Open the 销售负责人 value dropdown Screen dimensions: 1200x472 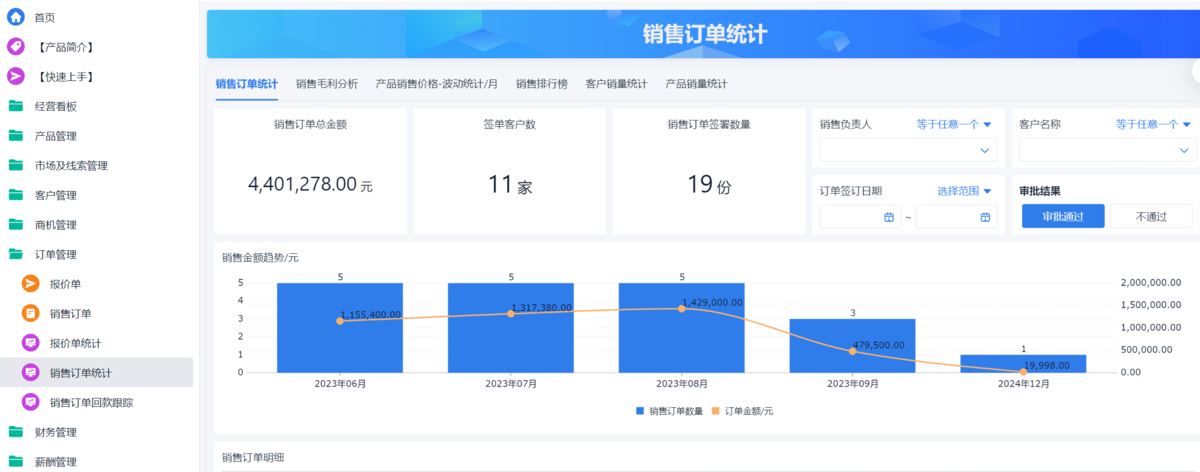coord(909,150)
